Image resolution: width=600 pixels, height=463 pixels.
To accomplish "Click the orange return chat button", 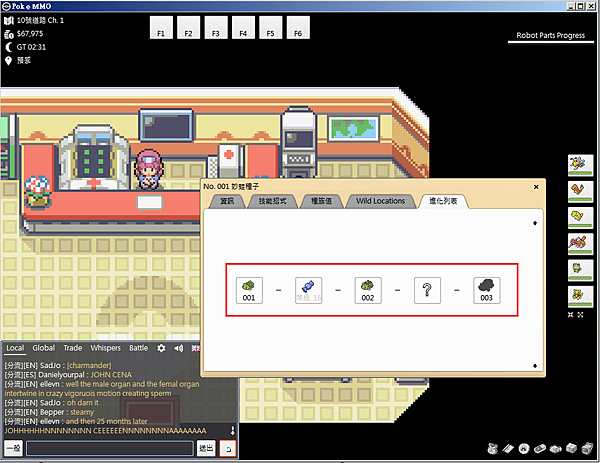I will pos(228,448).
